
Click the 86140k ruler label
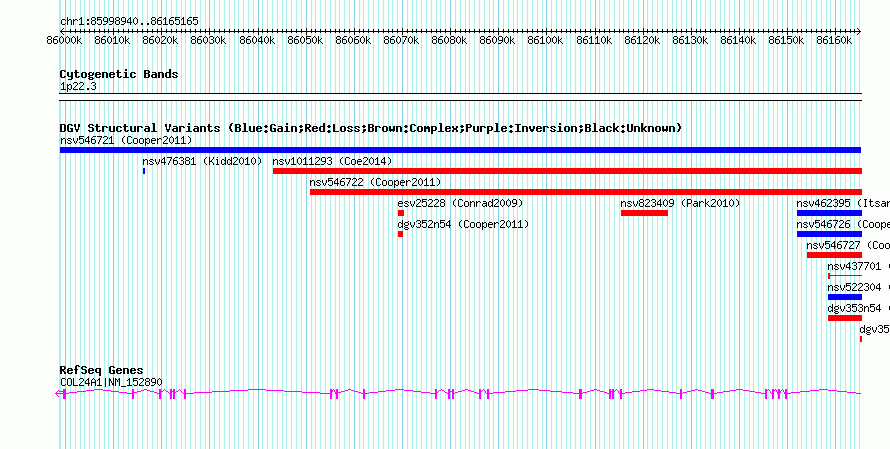[x=739, y=41]
